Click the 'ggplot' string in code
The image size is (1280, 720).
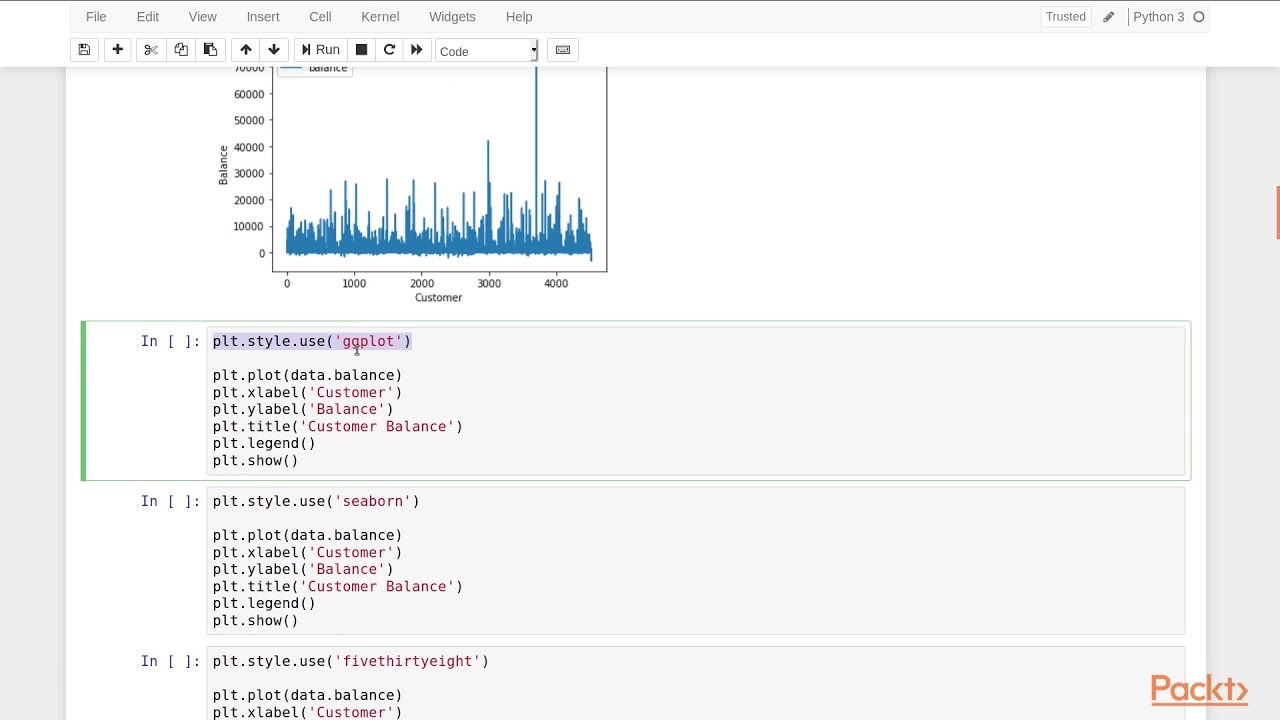[x=368, y=341]
